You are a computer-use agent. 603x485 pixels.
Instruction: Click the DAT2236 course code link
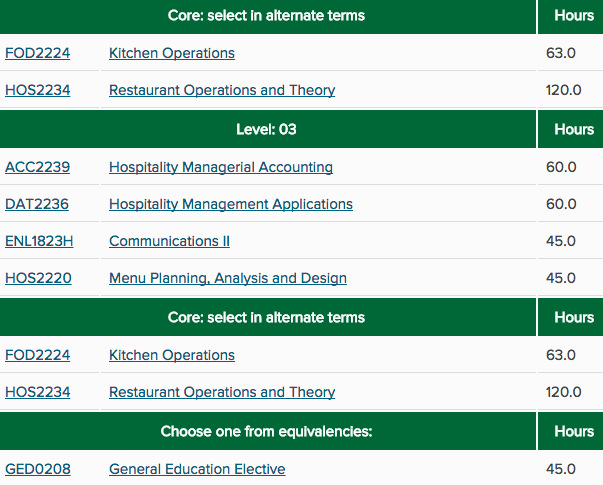tap(37, 204)
